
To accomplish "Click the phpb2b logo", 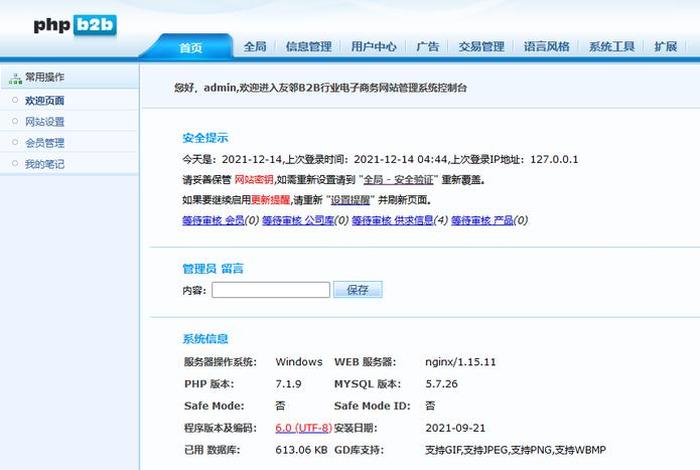I will pos(75,25).
